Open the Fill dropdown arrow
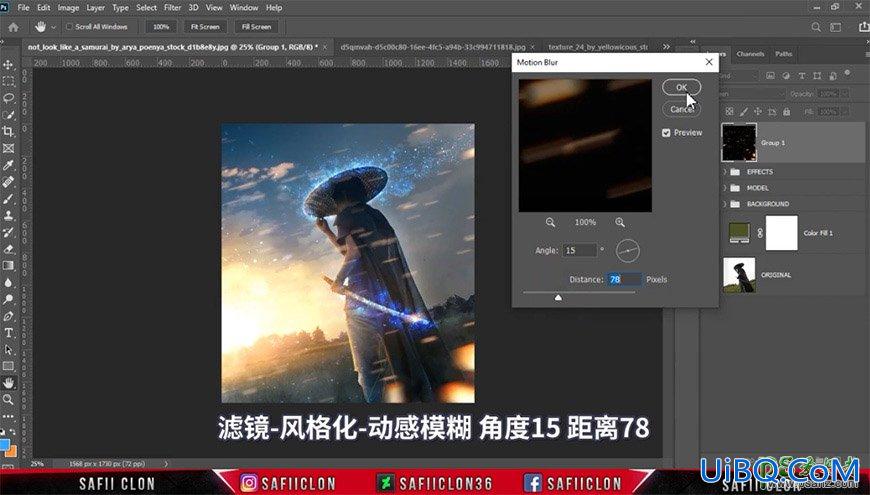Screen dimensions: 870x495 [845, 112]
